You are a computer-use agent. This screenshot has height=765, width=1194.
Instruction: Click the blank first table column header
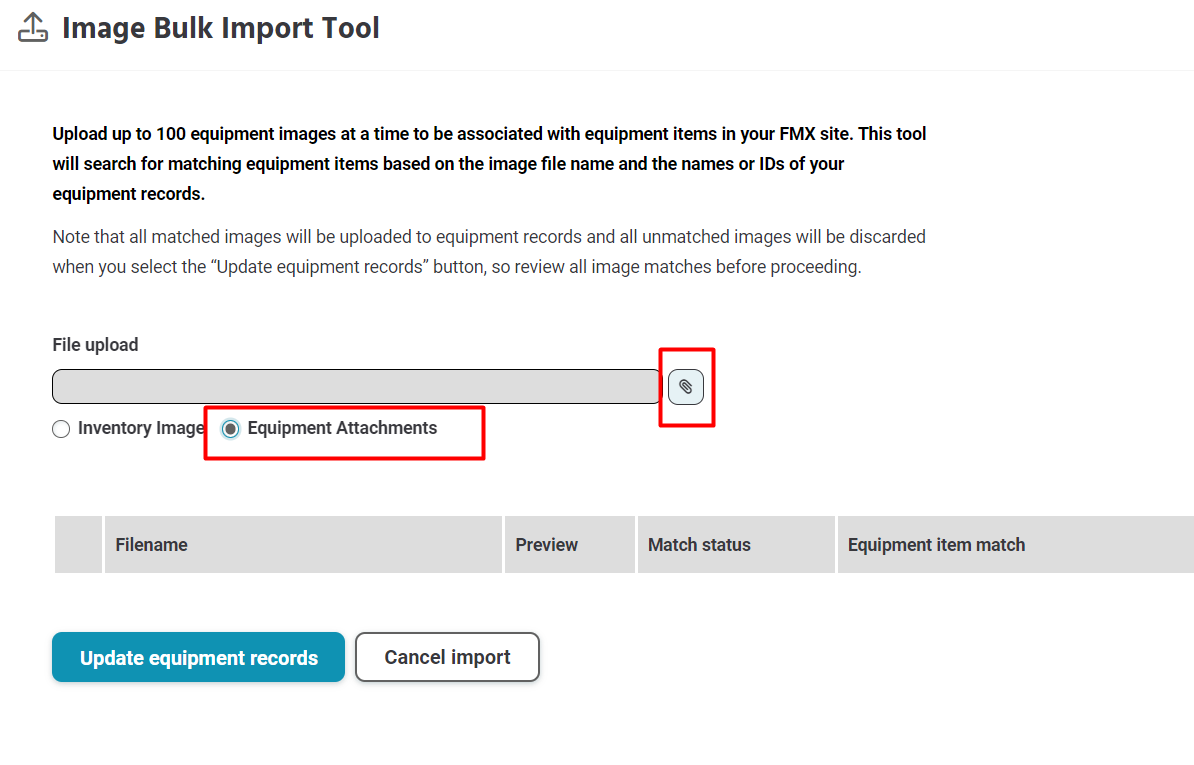coord(78,545)
